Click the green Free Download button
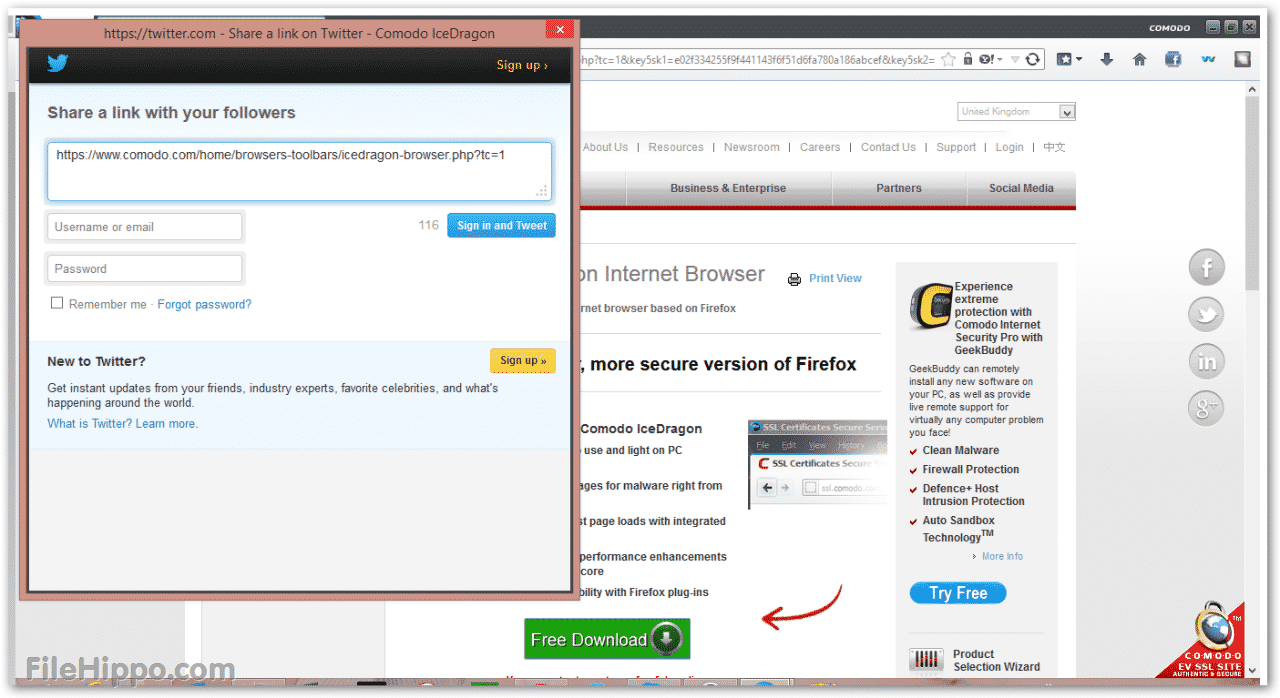 pos(606,639)
